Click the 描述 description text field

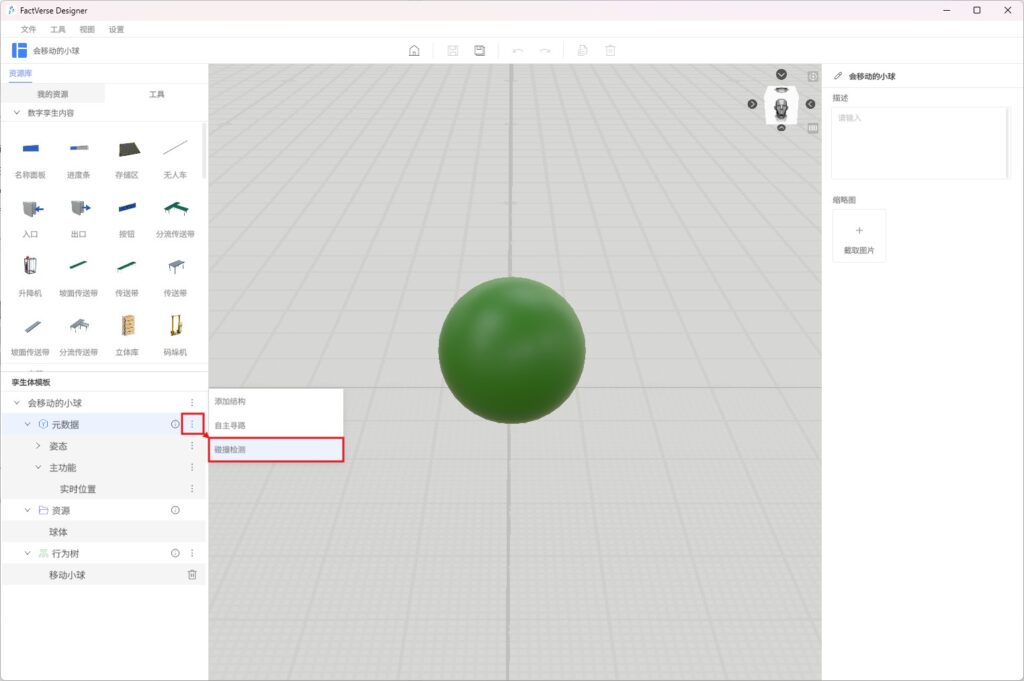pos(920,143)
